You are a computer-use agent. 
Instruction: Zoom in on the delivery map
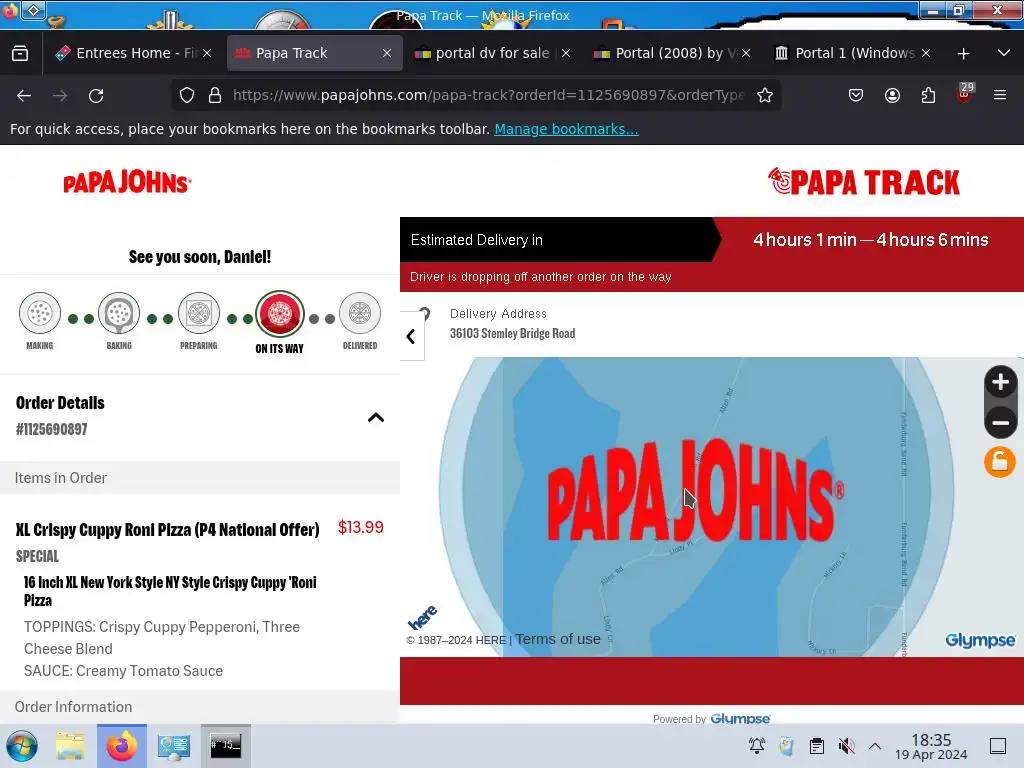coord(1000,383)
